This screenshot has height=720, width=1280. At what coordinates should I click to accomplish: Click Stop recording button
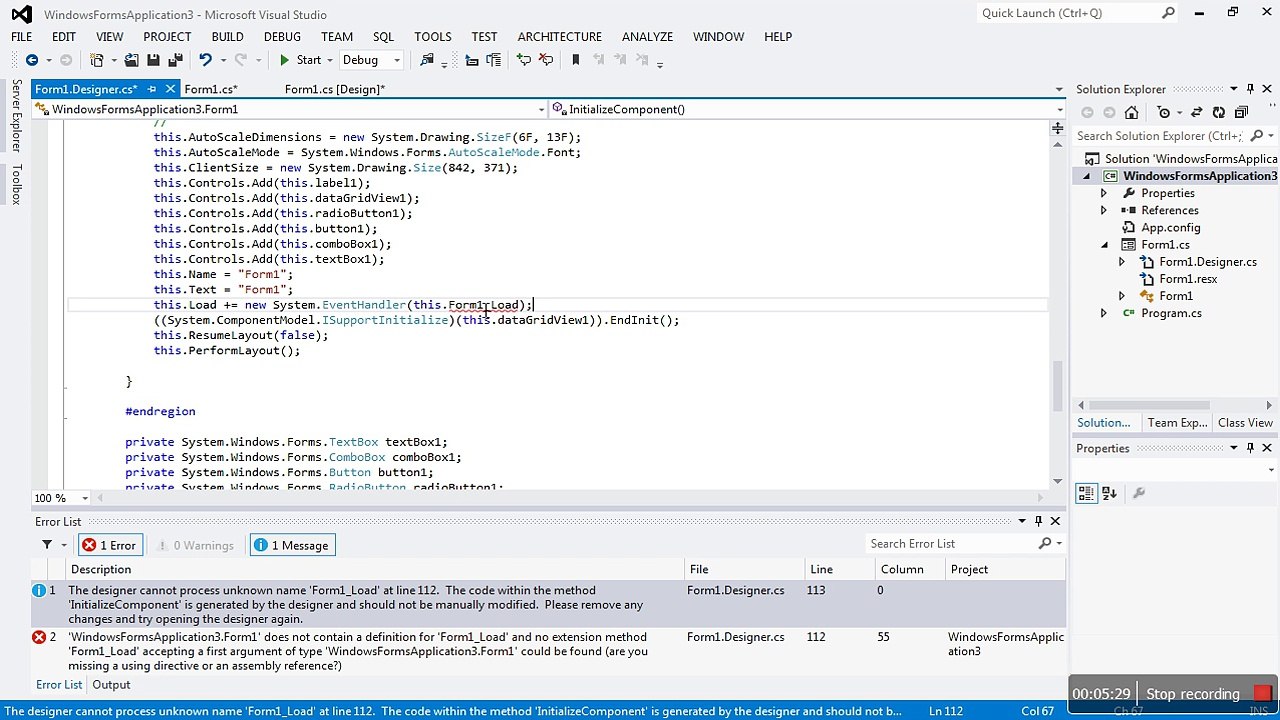click(x=1208, y=694)
